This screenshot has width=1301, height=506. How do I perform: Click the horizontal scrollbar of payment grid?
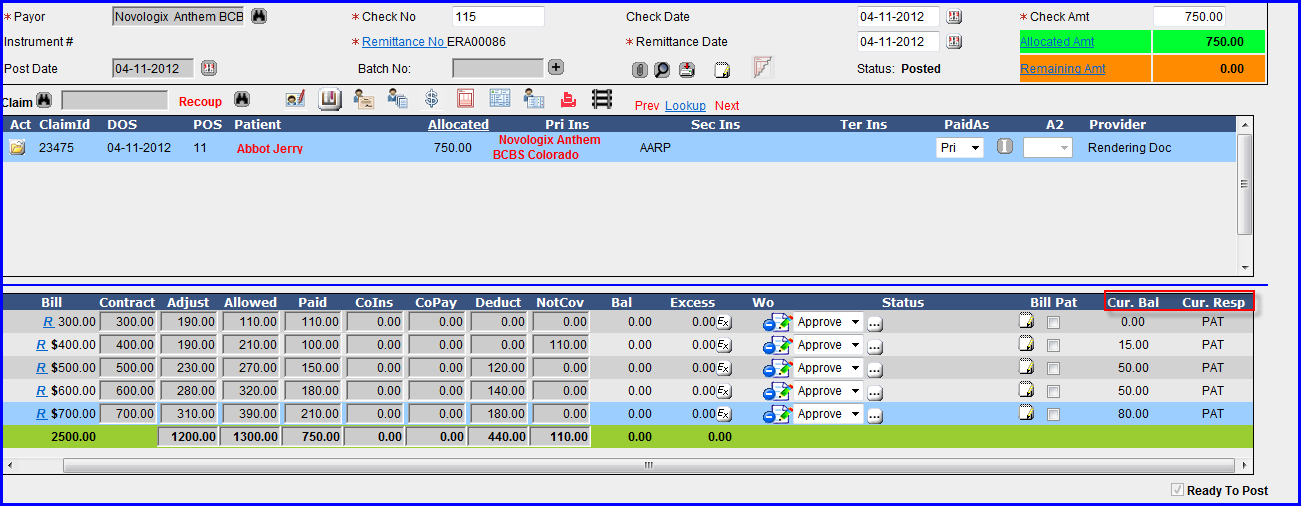point(647,465)
